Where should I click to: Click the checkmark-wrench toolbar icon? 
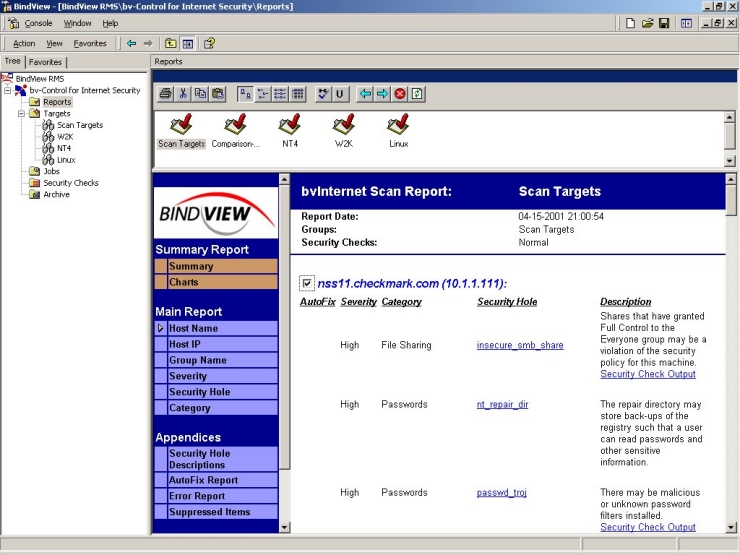click(x=322, y=94)
